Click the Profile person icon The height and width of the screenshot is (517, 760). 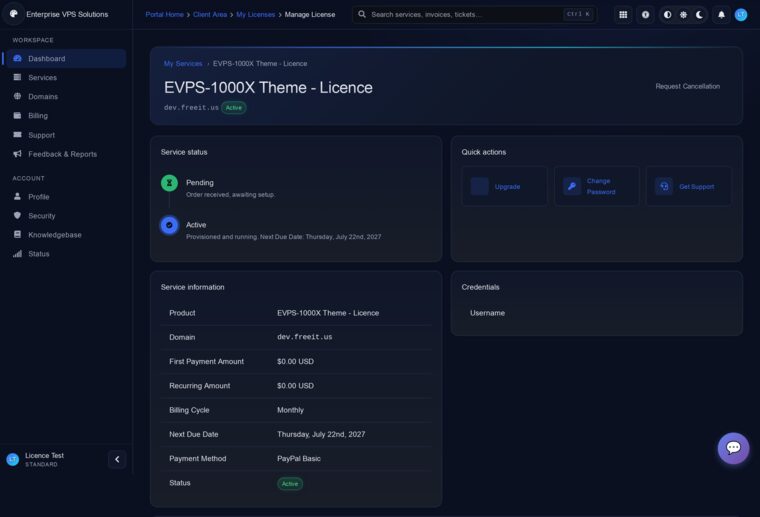click(x=17, y=196)
